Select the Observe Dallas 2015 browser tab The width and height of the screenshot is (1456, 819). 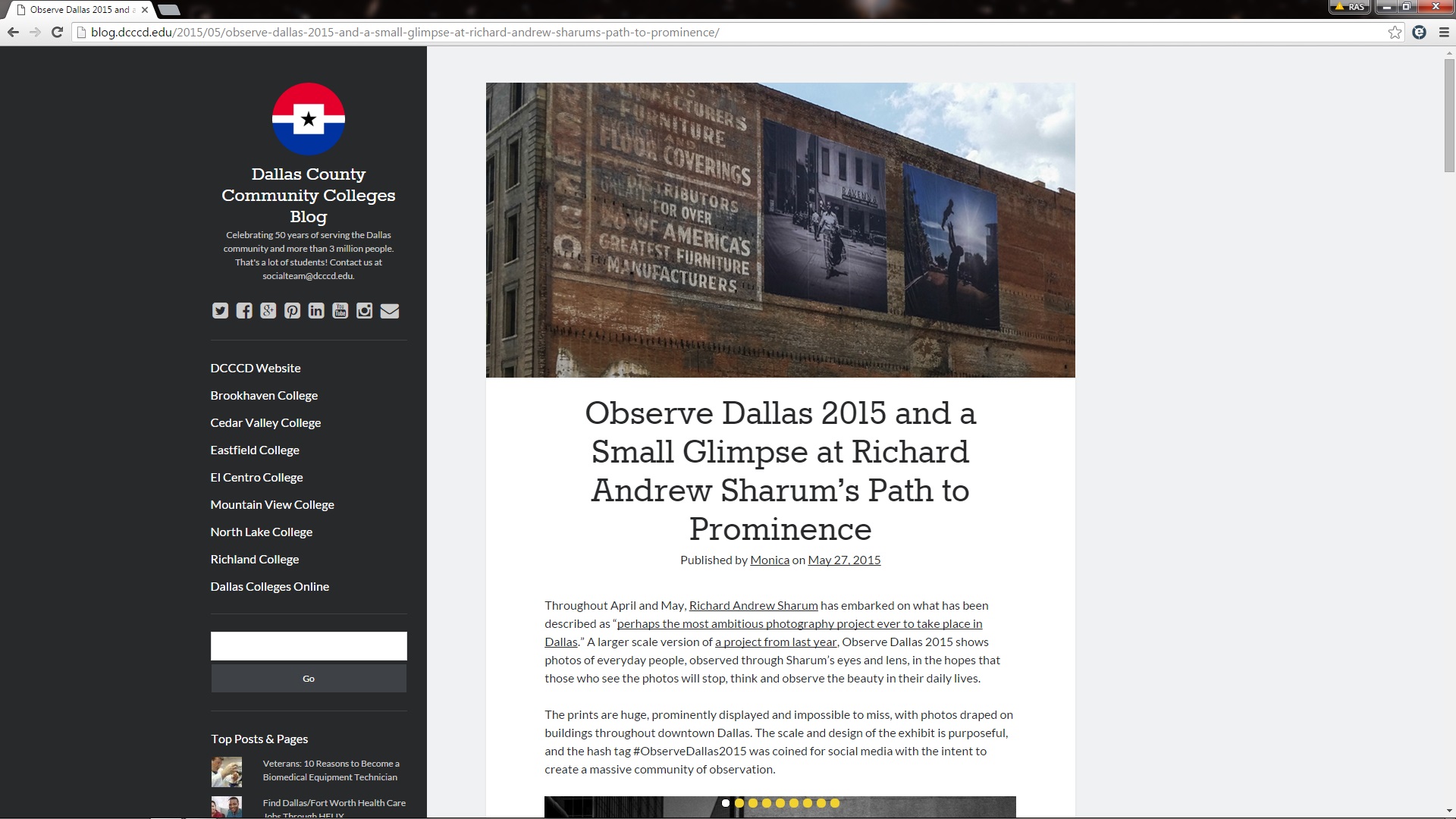[x=80, y=10]
